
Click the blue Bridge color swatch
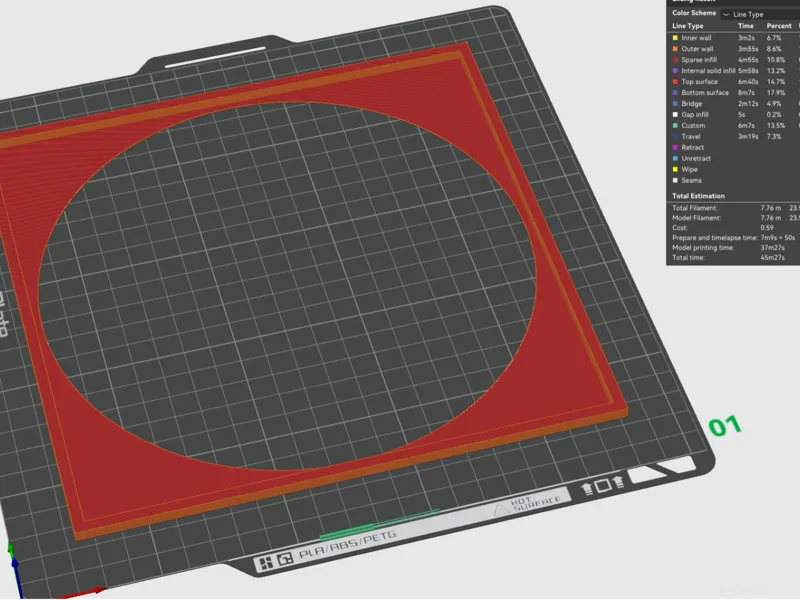(675, 104)
